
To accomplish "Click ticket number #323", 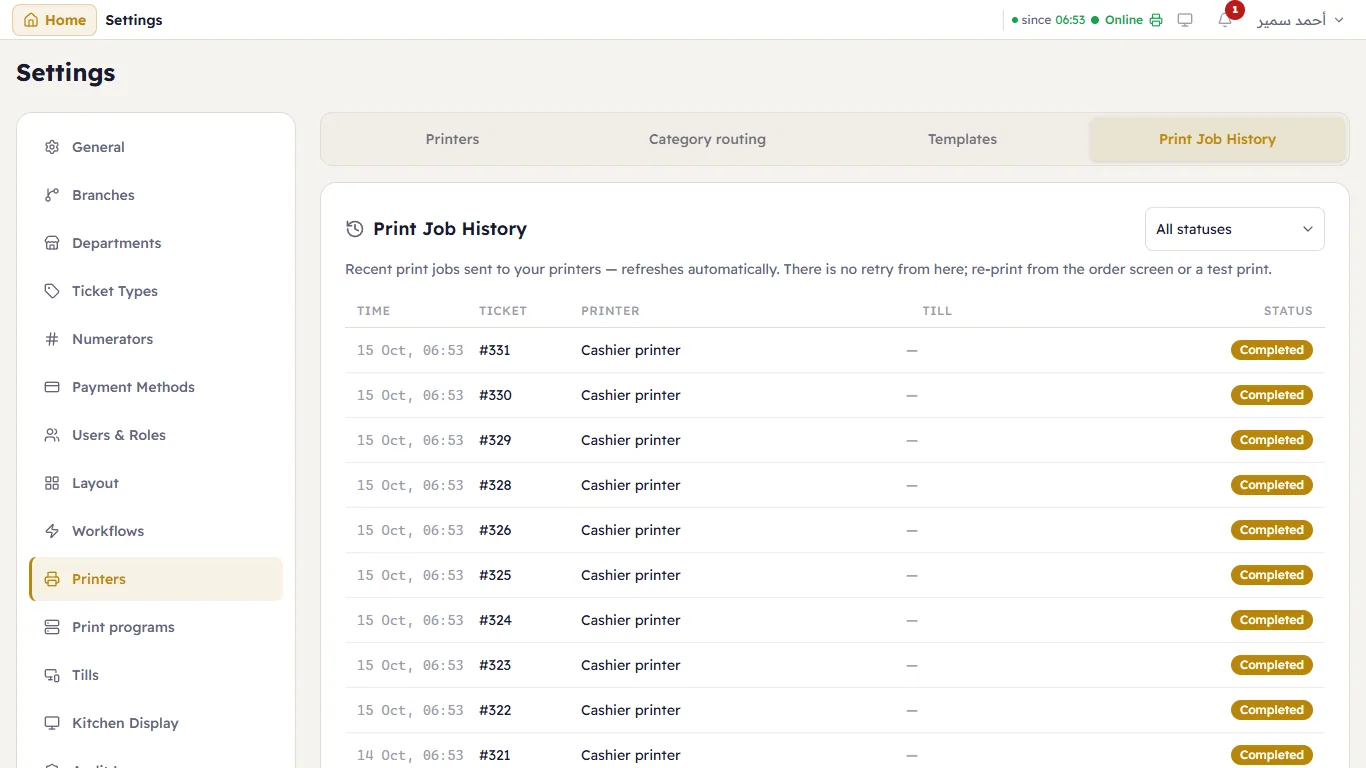I will (x=495, y=665).
